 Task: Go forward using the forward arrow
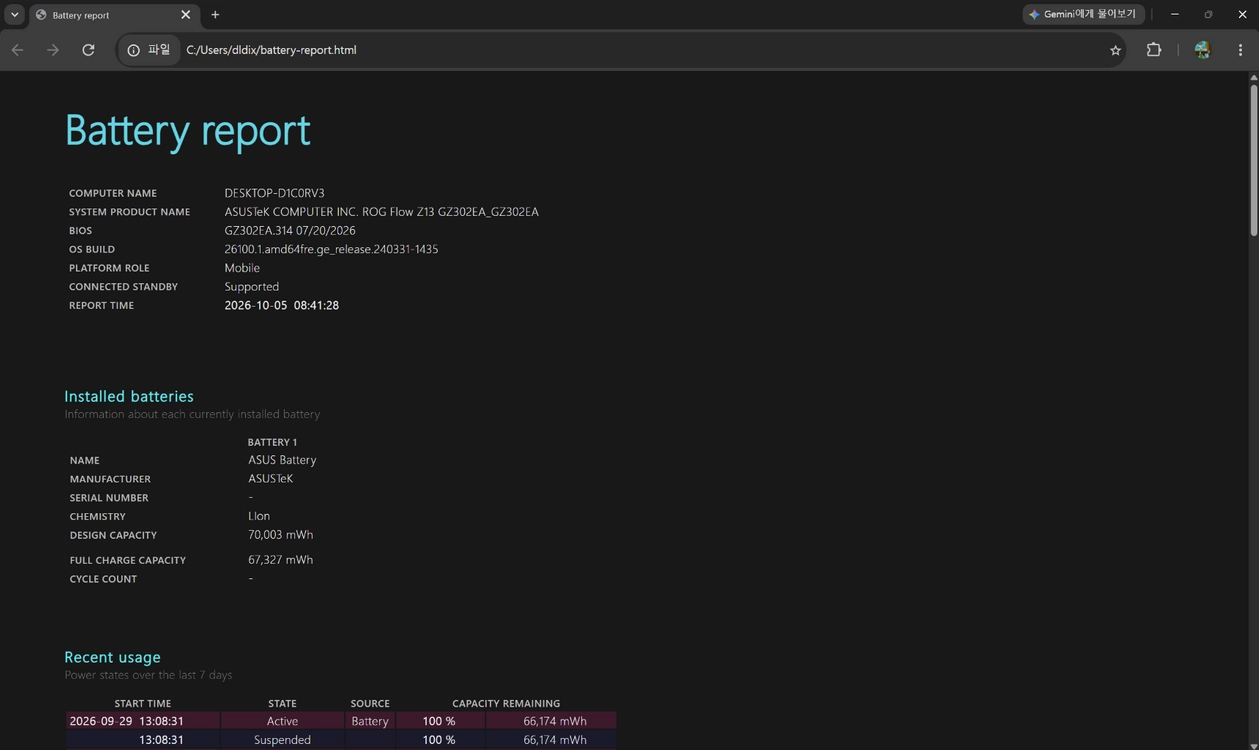[x=53, y=50]
